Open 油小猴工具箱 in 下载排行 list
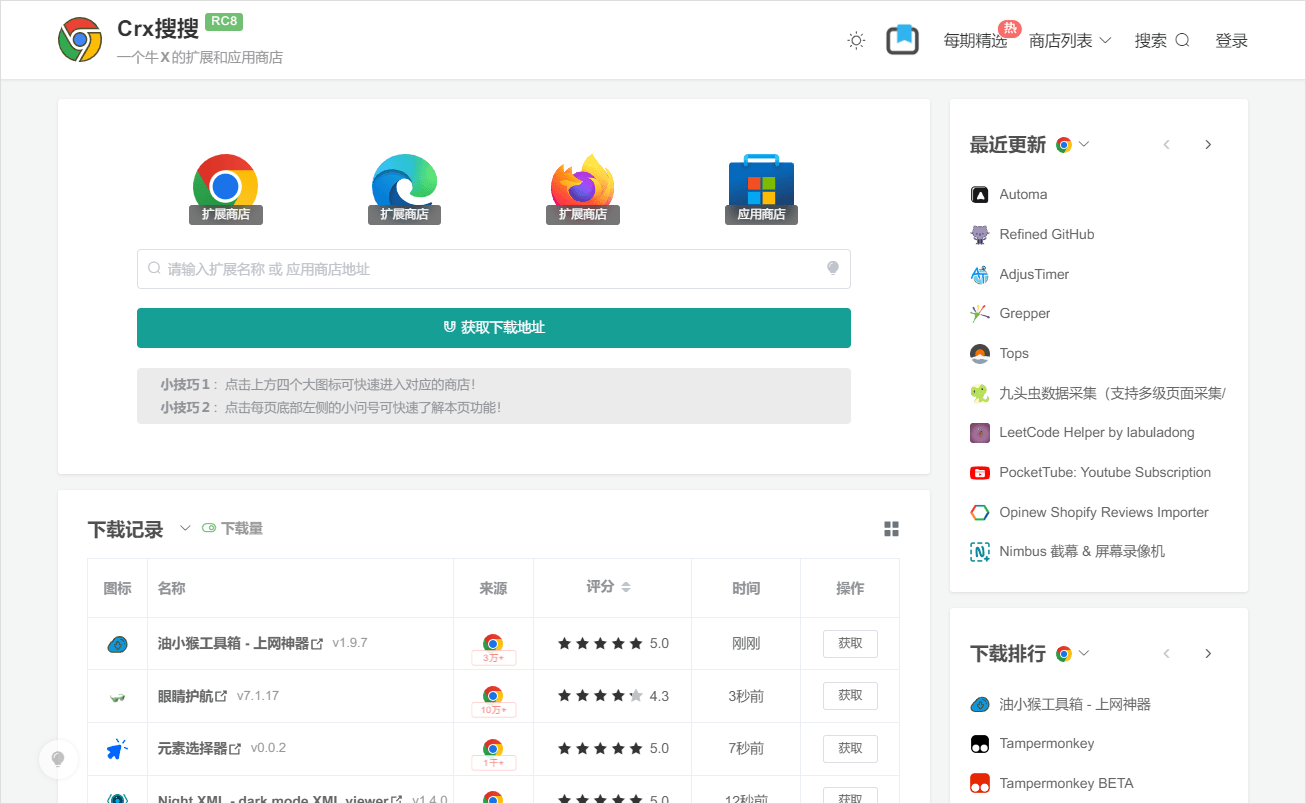1306x804 pixels. [x=1075, y=704]
